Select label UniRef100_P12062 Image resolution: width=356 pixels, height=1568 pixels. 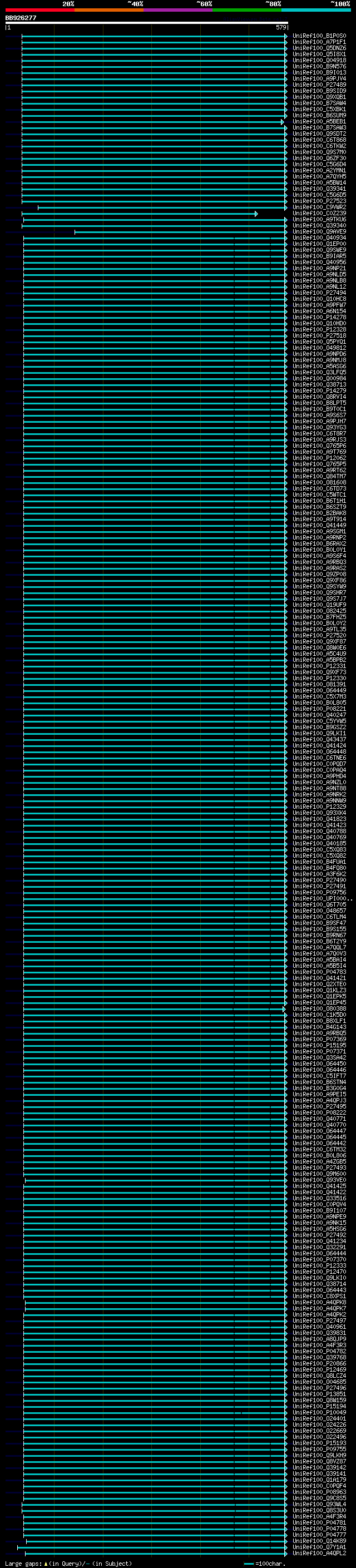coord(319,458)
